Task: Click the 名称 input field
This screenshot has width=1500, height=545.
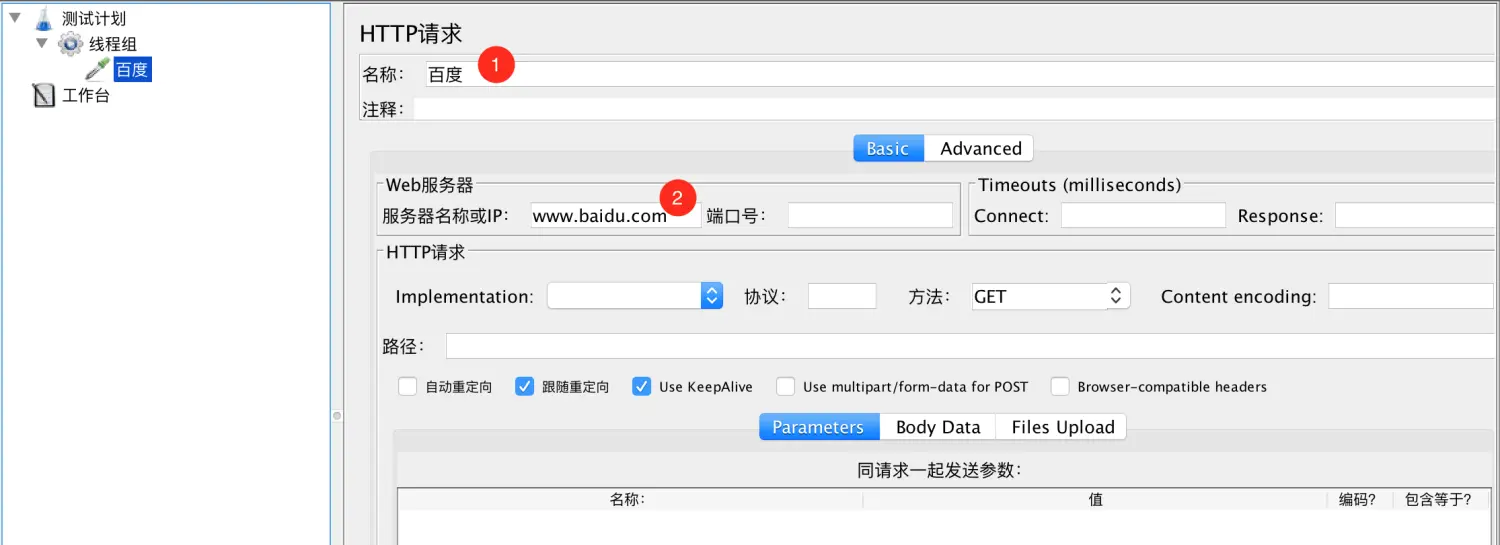Action: coord(960,74)
